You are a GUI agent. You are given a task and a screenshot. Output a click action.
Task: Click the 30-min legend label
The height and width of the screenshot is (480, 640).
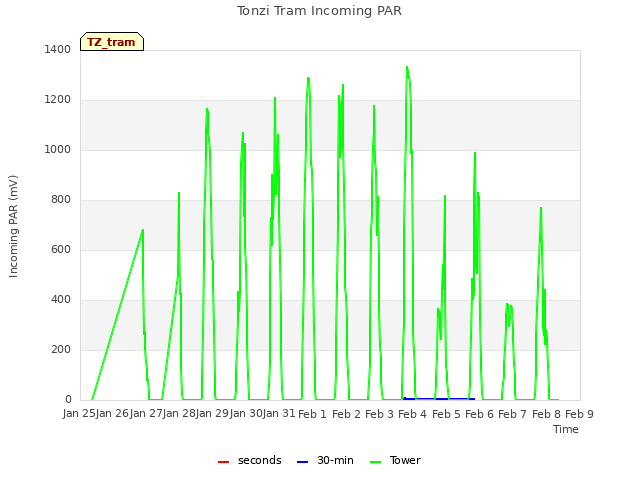point(335,460)
